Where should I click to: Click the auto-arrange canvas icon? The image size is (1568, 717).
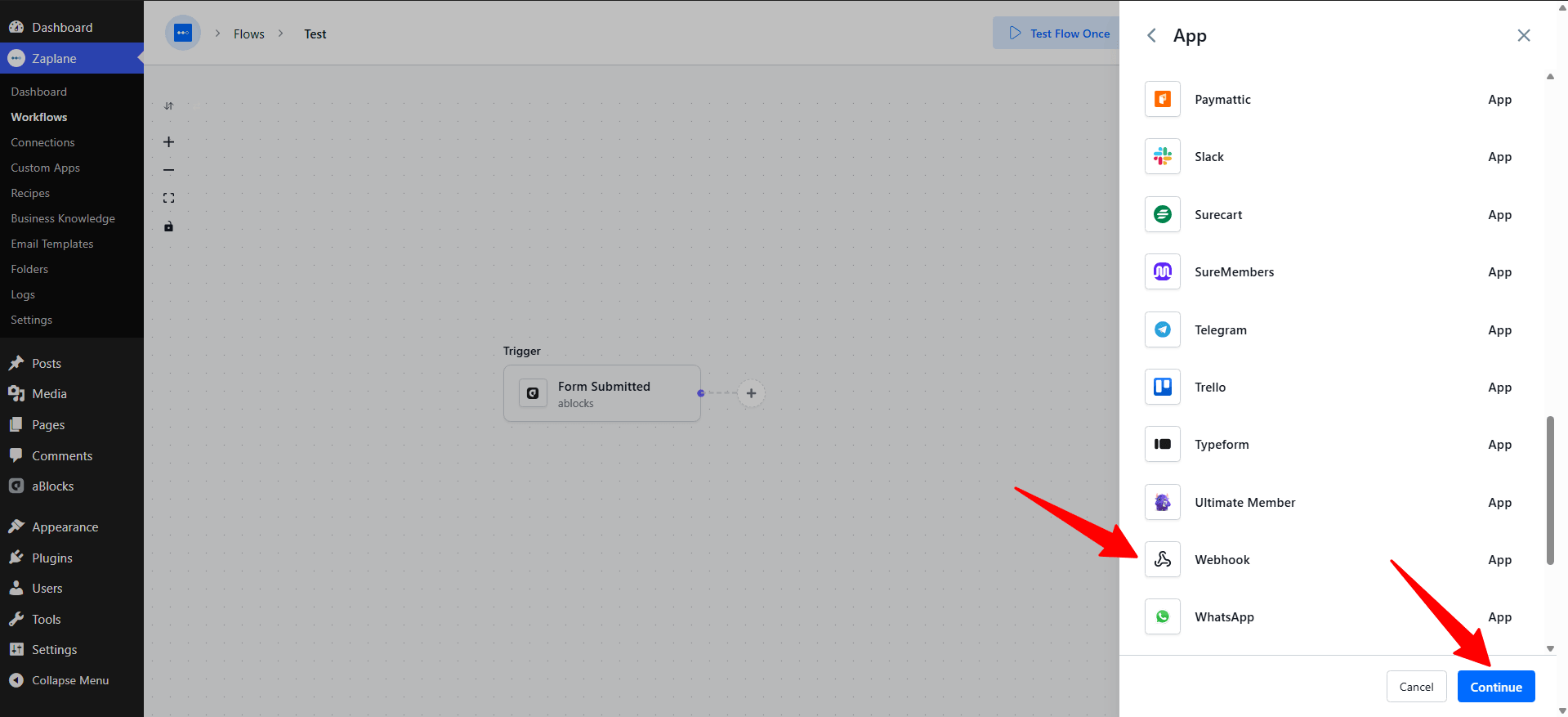[x=168, y=106]
